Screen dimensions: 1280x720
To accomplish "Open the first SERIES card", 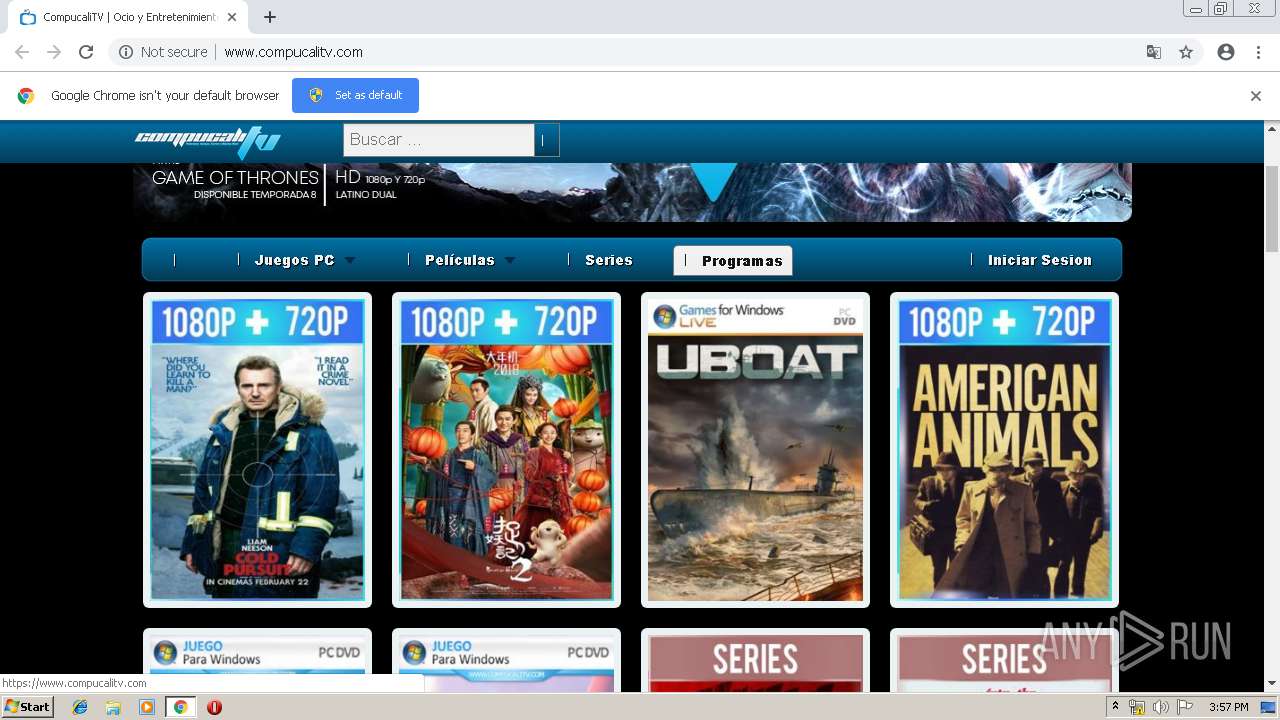I will tap(755, 660).
